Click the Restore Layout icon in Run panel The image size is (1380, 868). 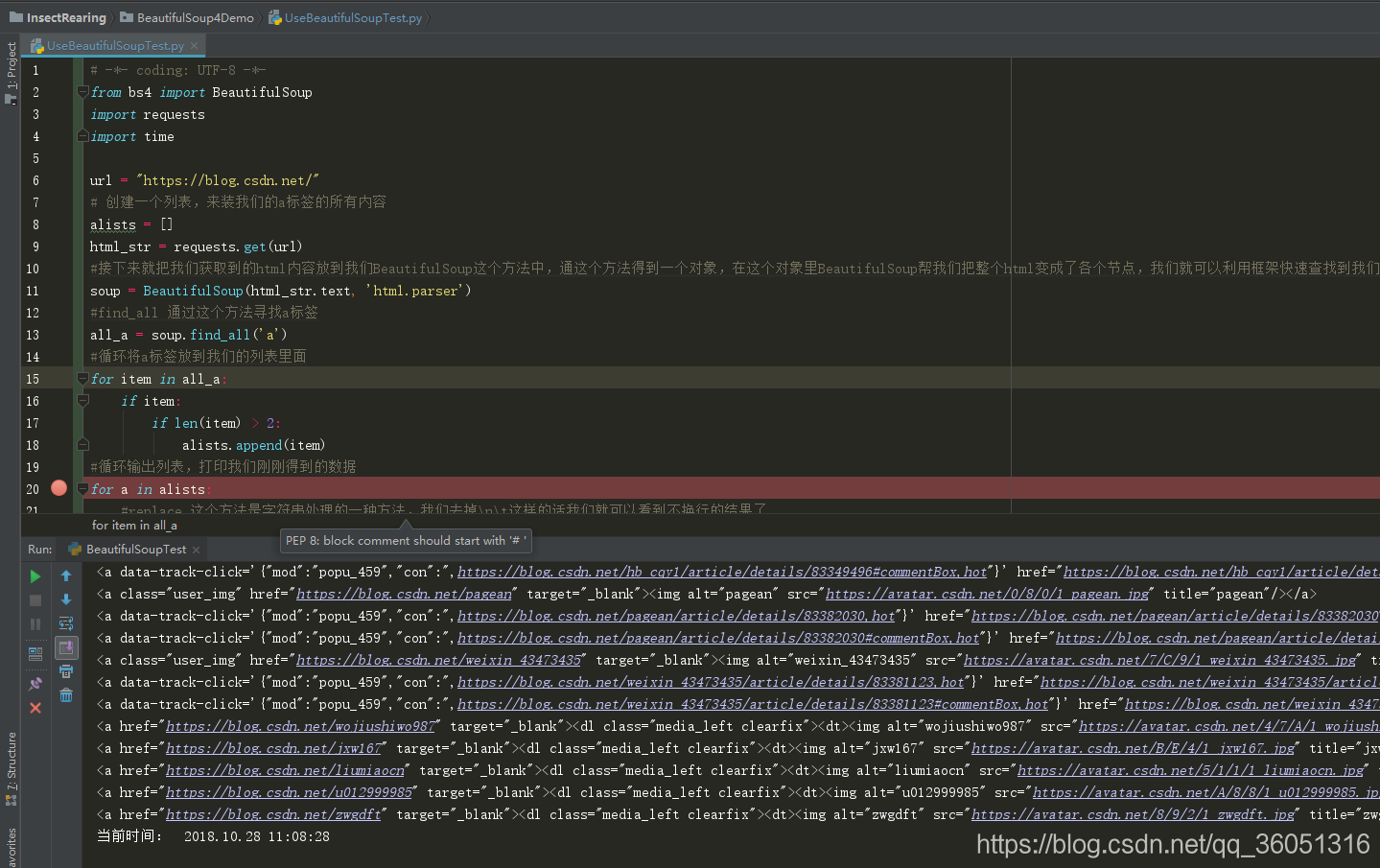pos(35,654)
